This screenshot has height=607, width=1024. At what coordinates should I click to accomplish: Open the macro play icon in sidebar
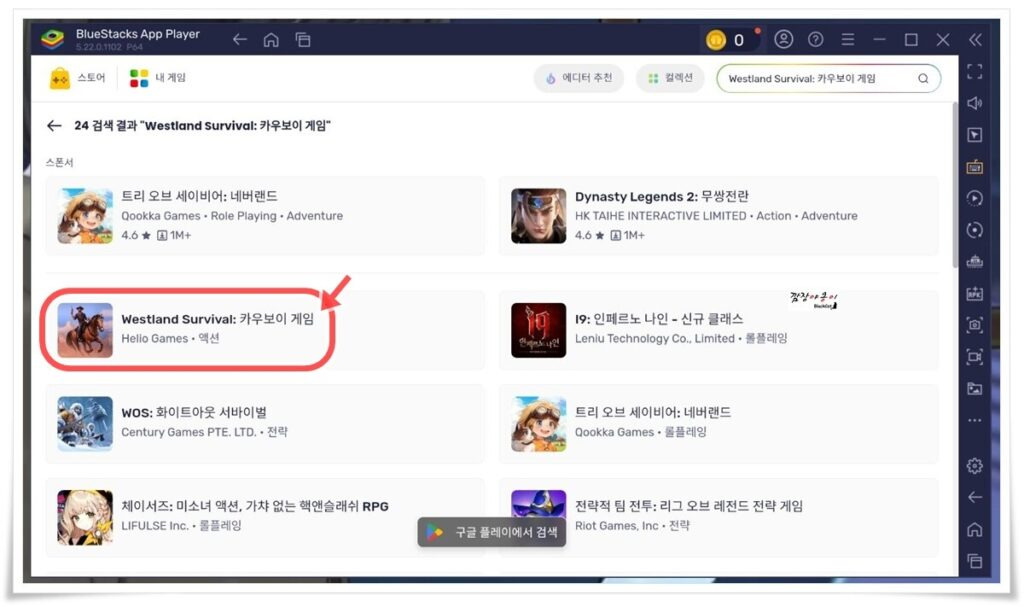point(974,198)
